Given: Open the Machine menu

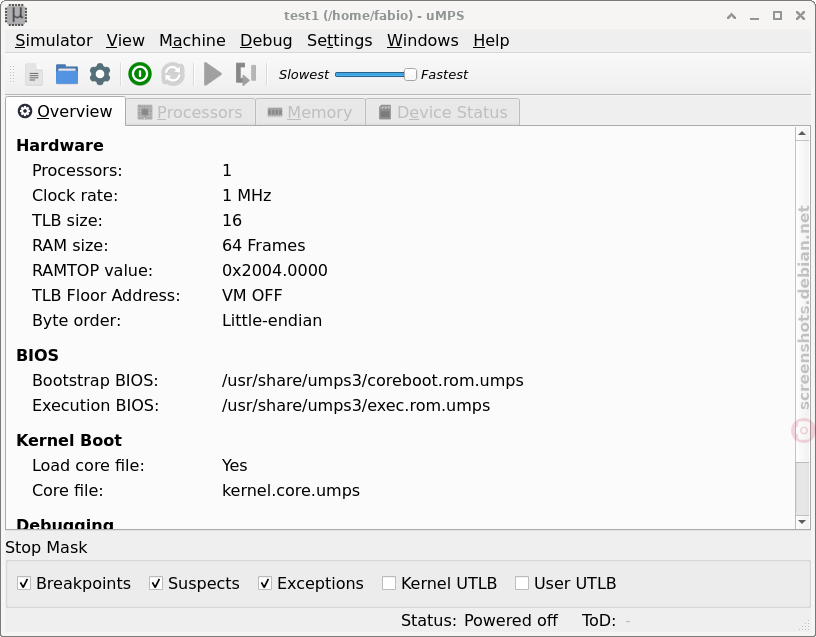Looking at the screenshot, I should click(193, 41).
